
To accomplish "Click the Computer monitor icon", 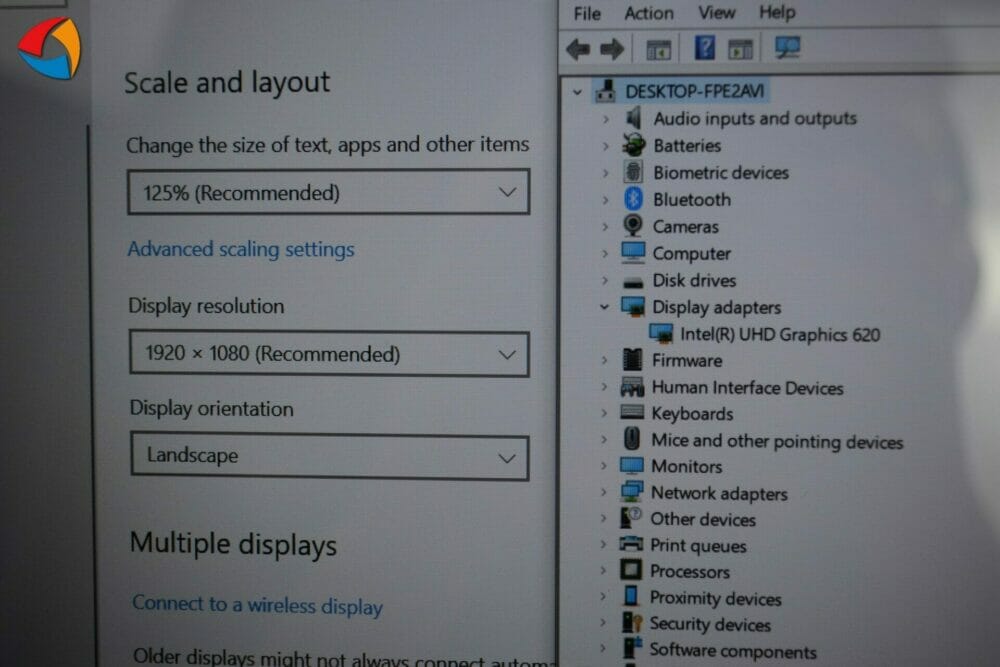I will tap(633, 253).
